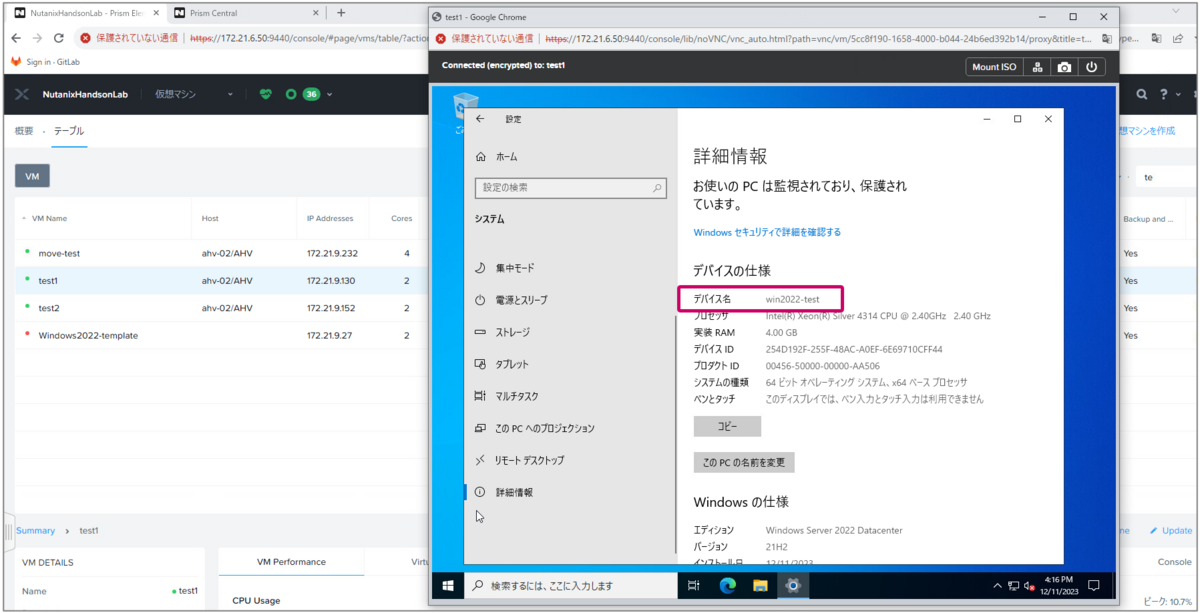
Task: Click the win2022-test device name value
Action: pos(792,299)
